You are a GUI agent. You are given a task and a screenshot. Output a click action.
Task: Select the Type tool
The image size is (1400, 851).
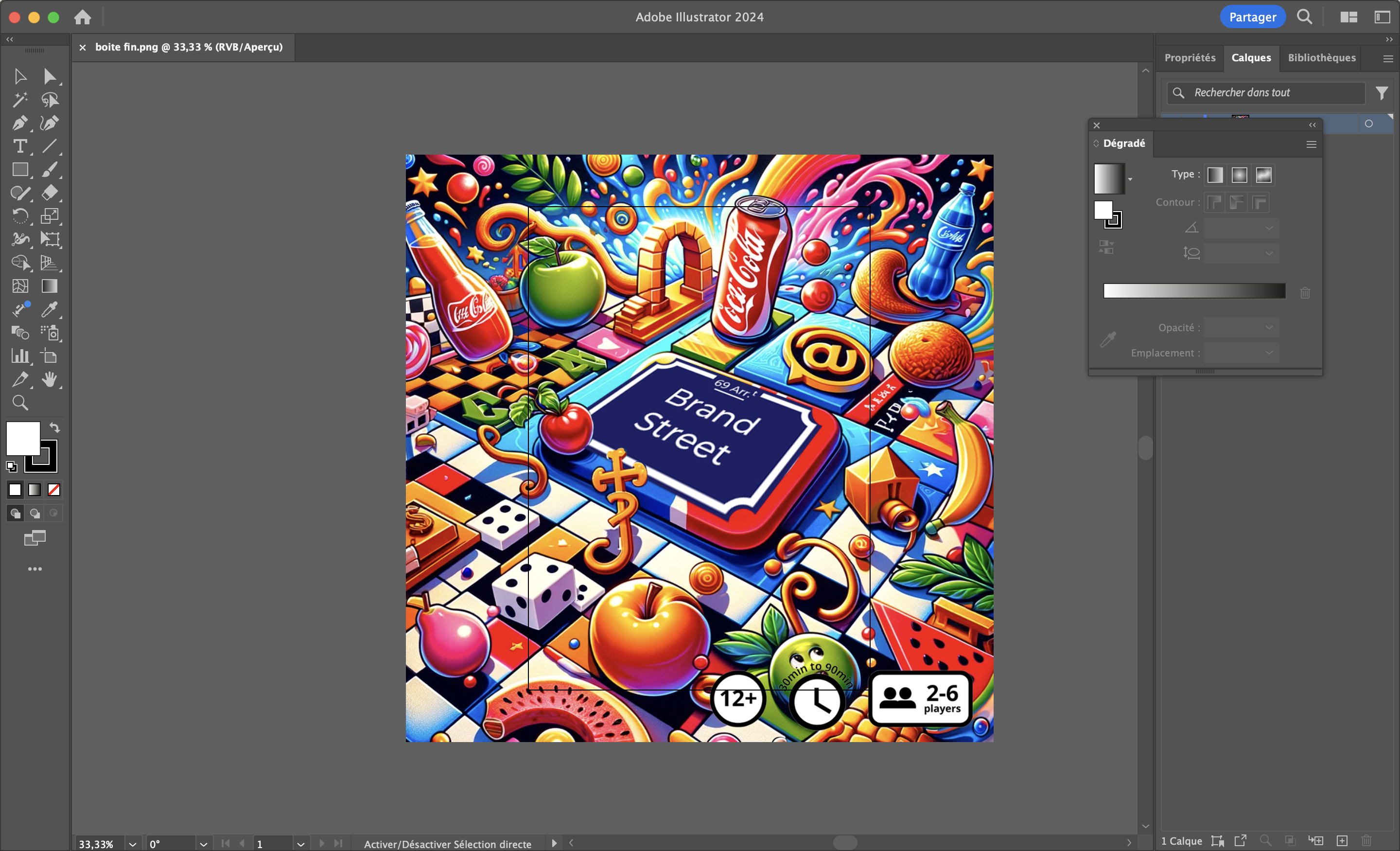pos(20,146)
